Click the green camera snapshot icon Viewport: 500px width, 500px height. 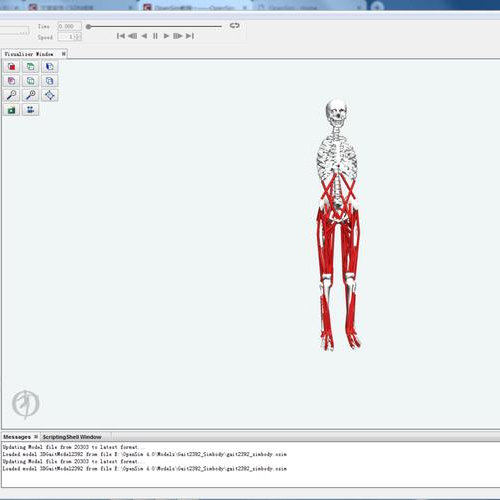pyautogui.click(x=11, y=110)
